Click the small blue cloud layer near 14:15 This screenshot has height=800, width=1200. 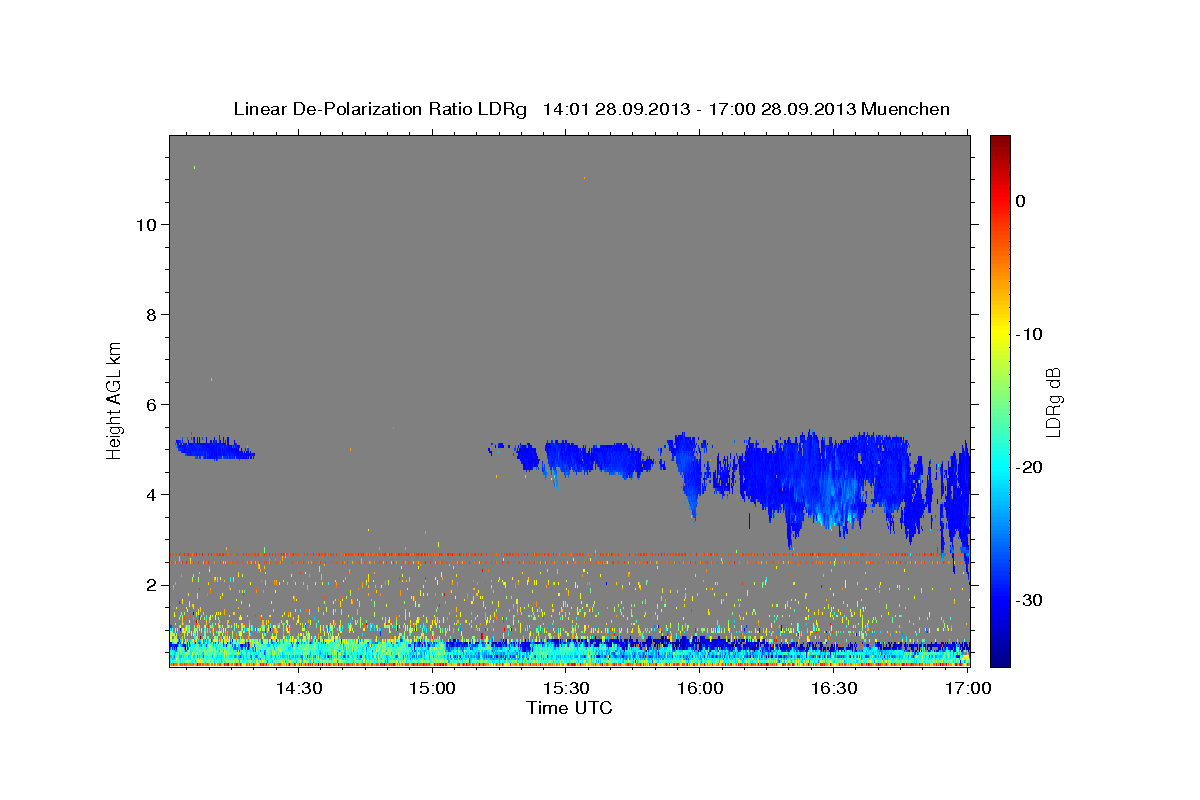tap(213, 449)
